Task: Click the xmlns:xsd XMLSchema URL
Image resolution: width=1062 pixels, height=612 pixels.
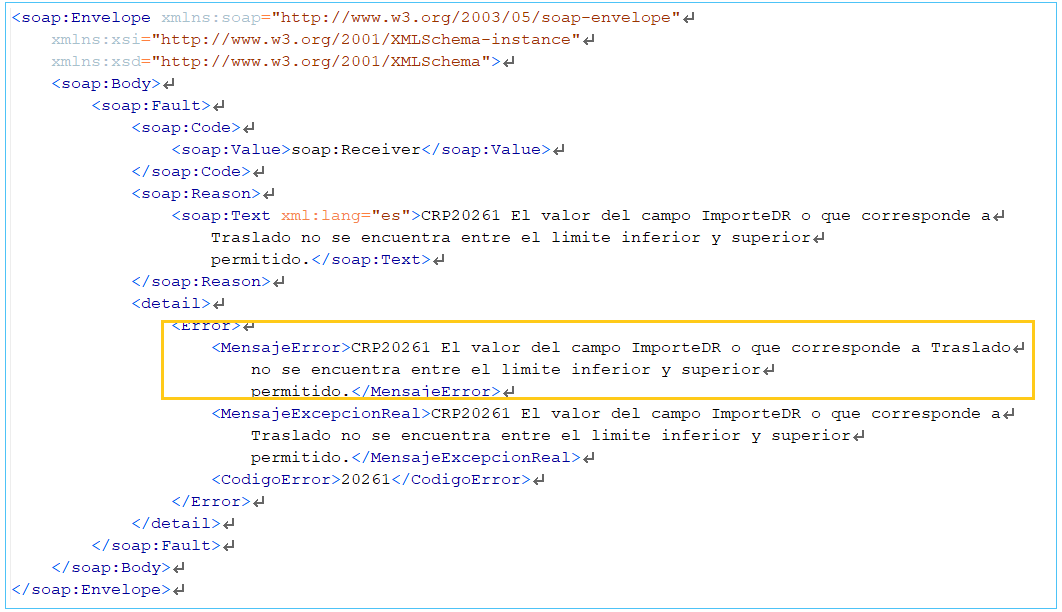Action: [x=325, y=62]
